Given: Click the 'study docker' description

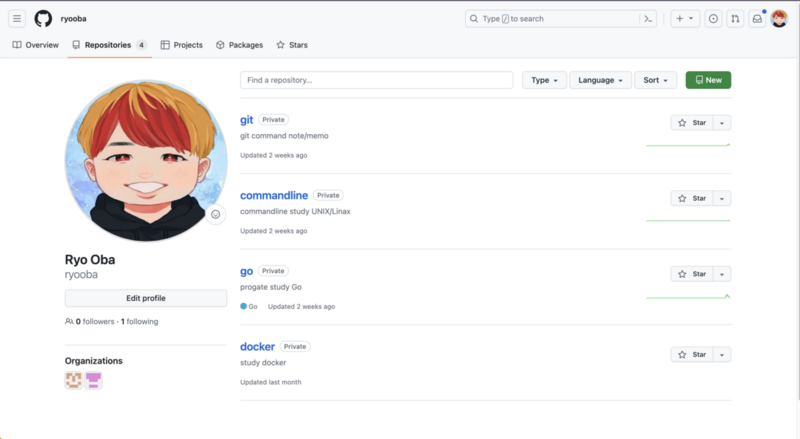Looking at the screenshot, I should point(263,362).
